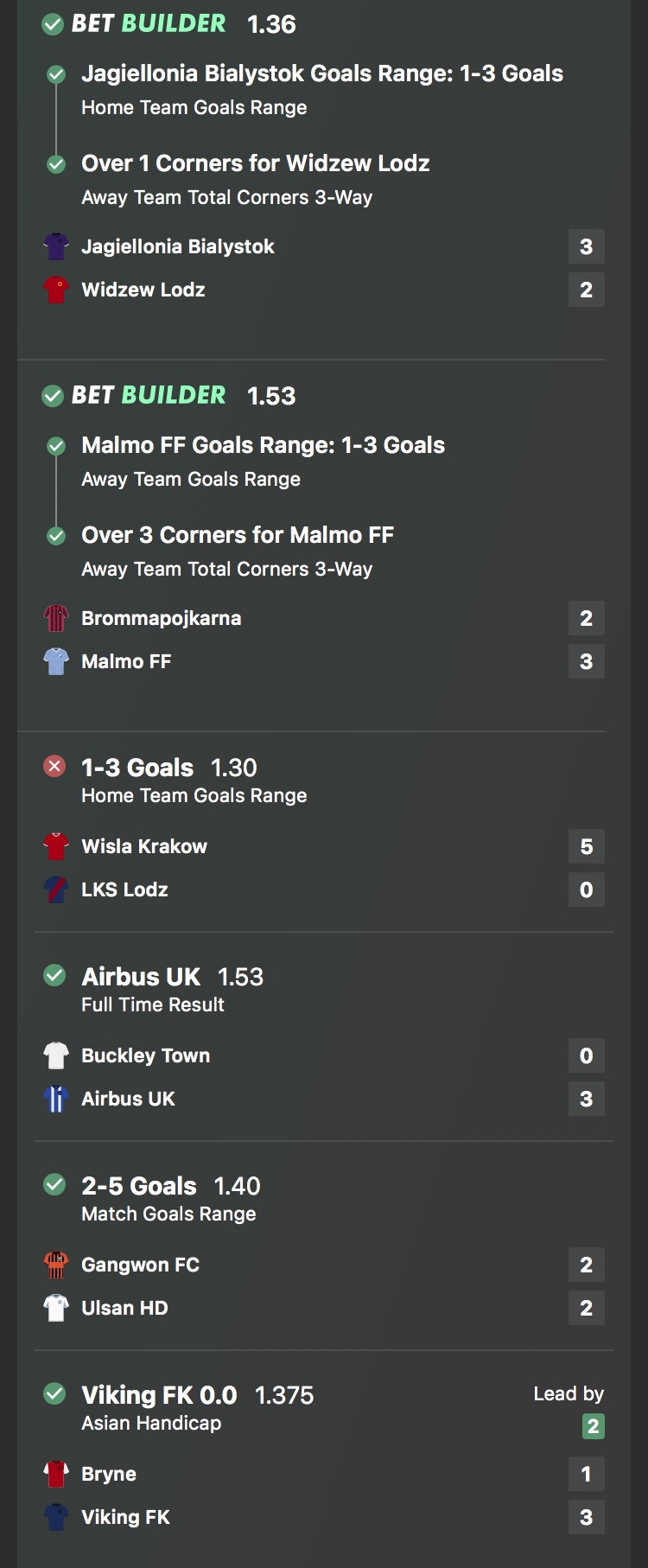648x1568 pixels.
Task: Click the green check beside first Bet Builder 1.36
Action: tap(53, 24)
